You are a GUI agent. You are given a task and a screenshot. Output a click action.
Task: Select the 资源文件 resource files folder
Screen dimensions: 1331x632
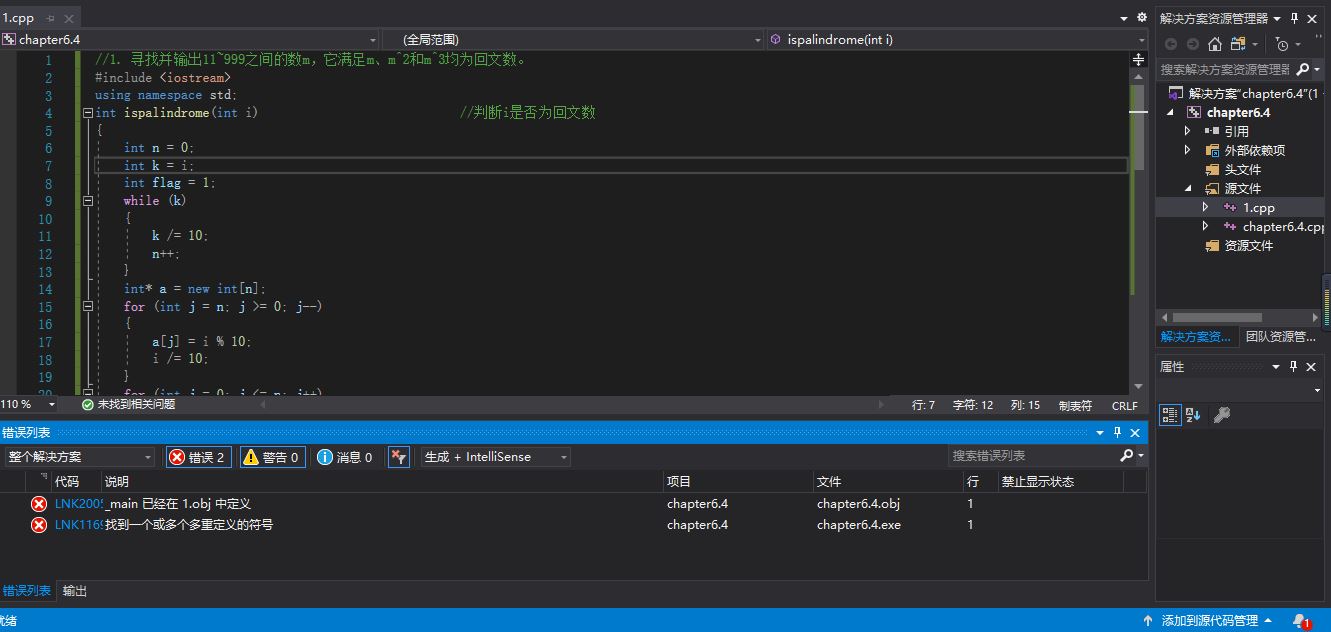pos(1249,245)
